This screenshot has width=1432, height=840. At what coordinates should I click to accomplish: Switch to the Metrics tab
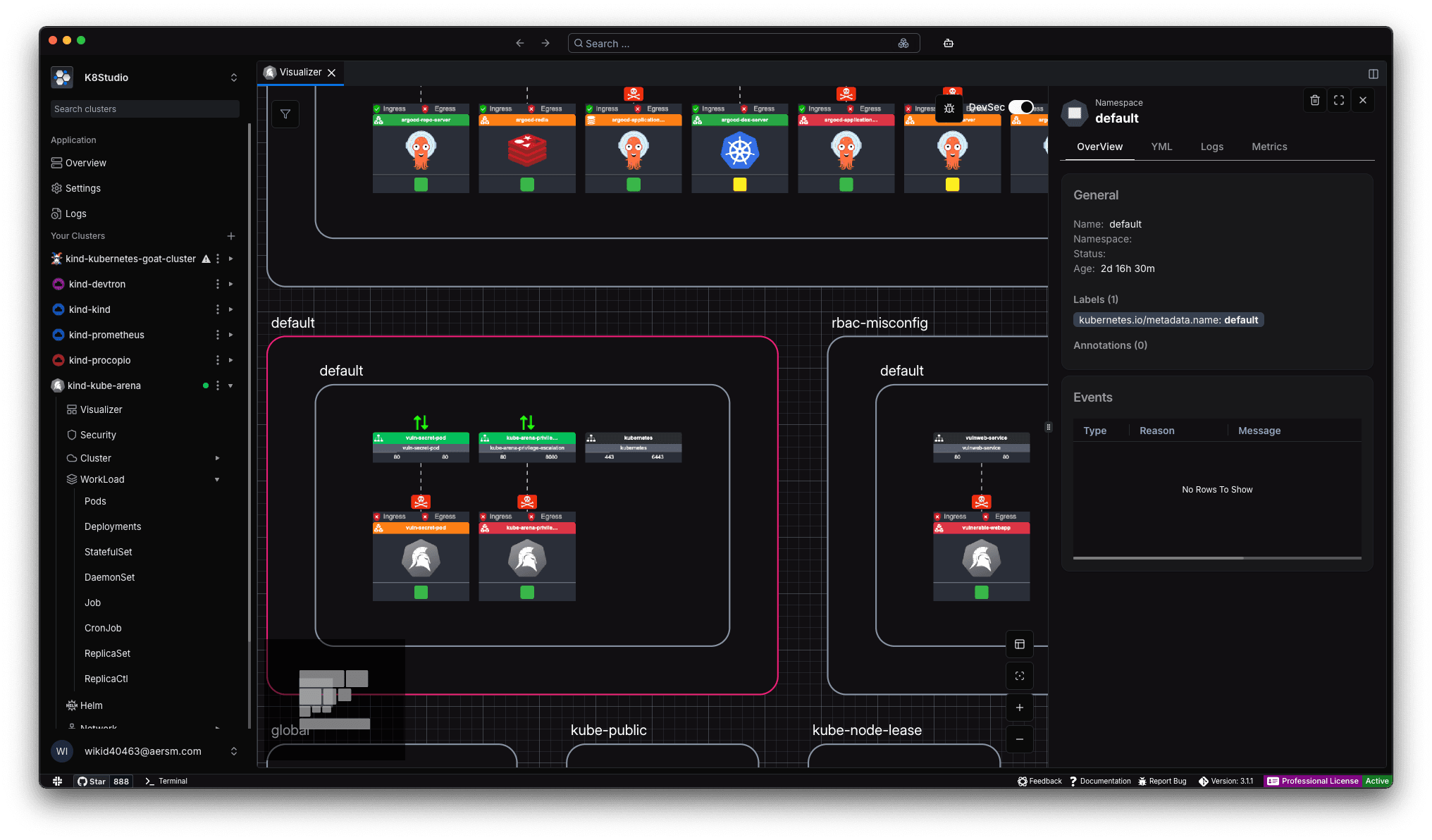coord(1269,147)
